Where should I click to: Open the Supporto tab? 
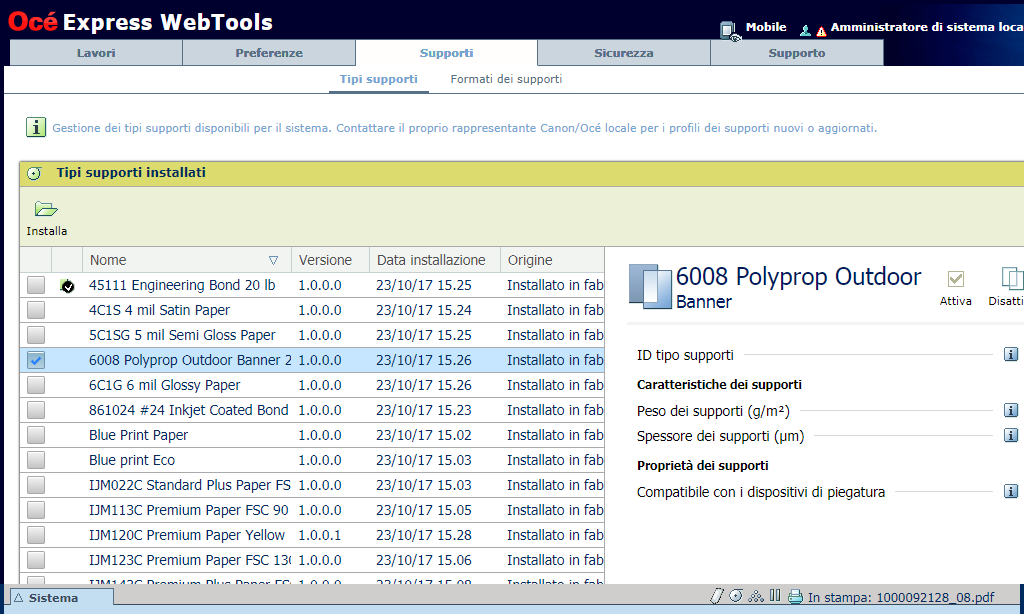coord(797,53)
